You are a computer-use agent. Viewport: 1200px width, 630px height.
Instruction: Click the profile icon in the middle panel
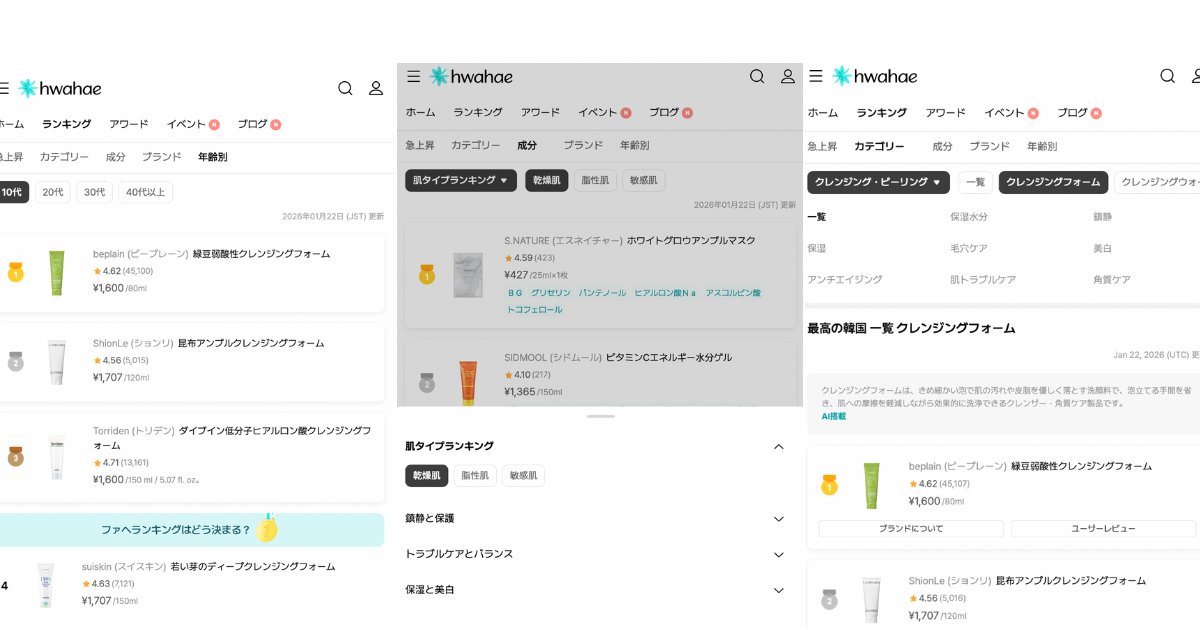point(788,76)
